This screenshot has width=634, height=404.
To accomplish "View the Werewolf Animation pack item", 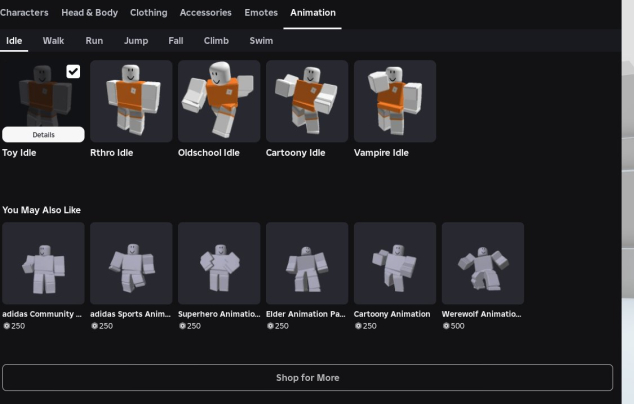I will point(483,263).
